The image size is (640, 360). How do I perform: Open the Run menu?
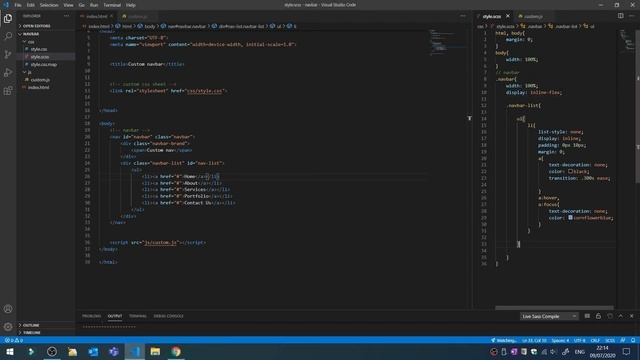[x=94, y=5]
